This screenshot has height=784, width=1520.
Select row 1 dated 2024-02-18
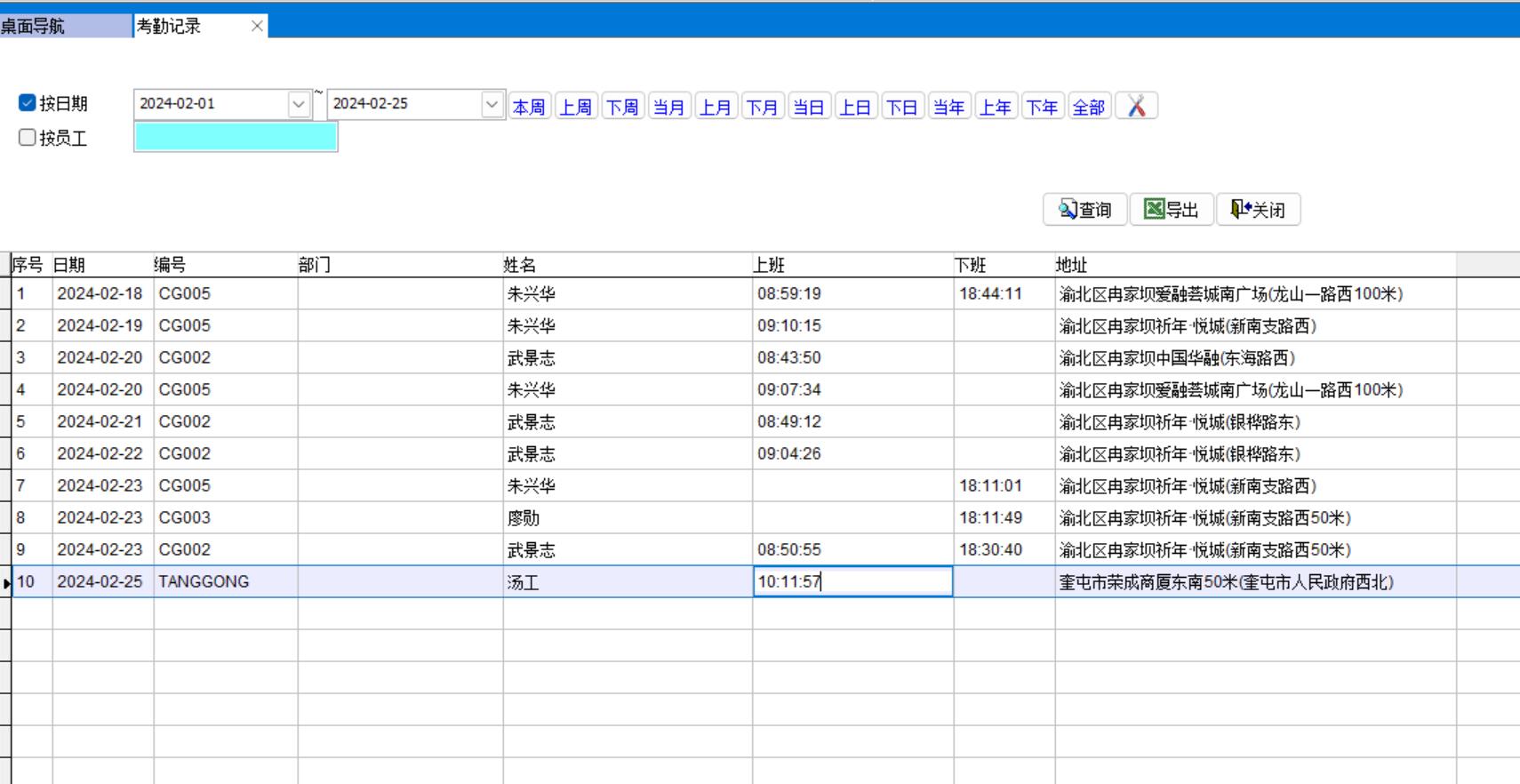[100, 293]
